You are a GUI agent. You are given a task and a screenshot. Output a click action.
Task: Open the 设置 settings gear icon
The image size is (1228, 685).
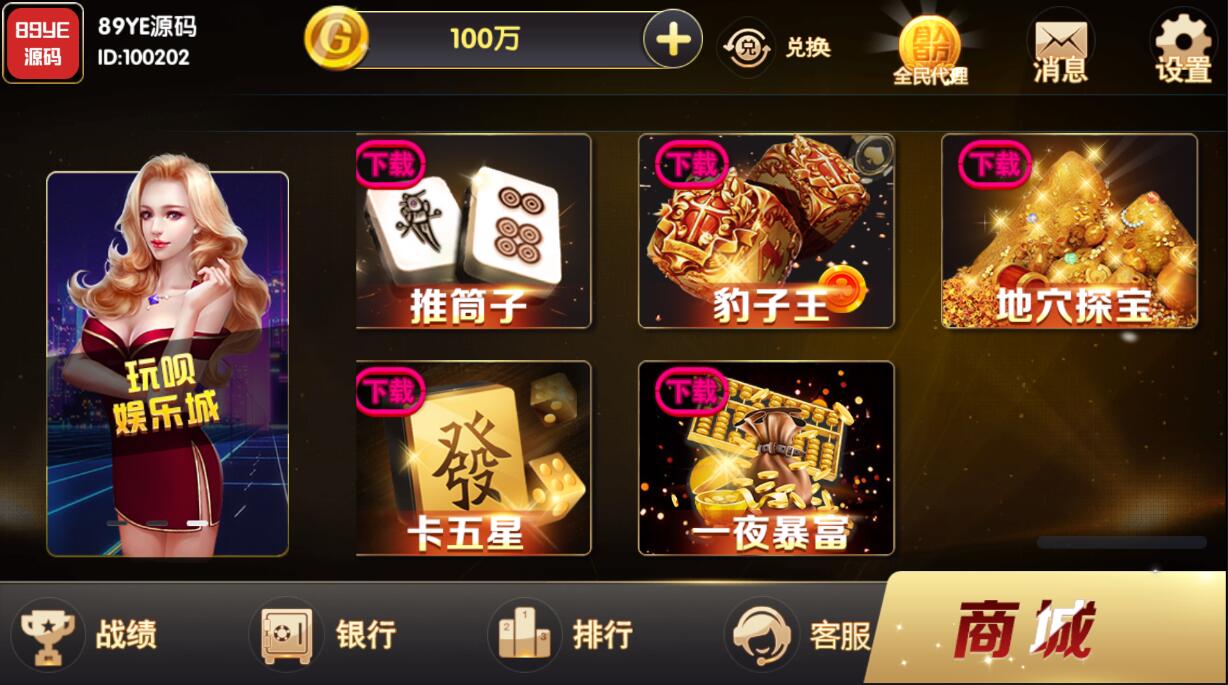1183,45
